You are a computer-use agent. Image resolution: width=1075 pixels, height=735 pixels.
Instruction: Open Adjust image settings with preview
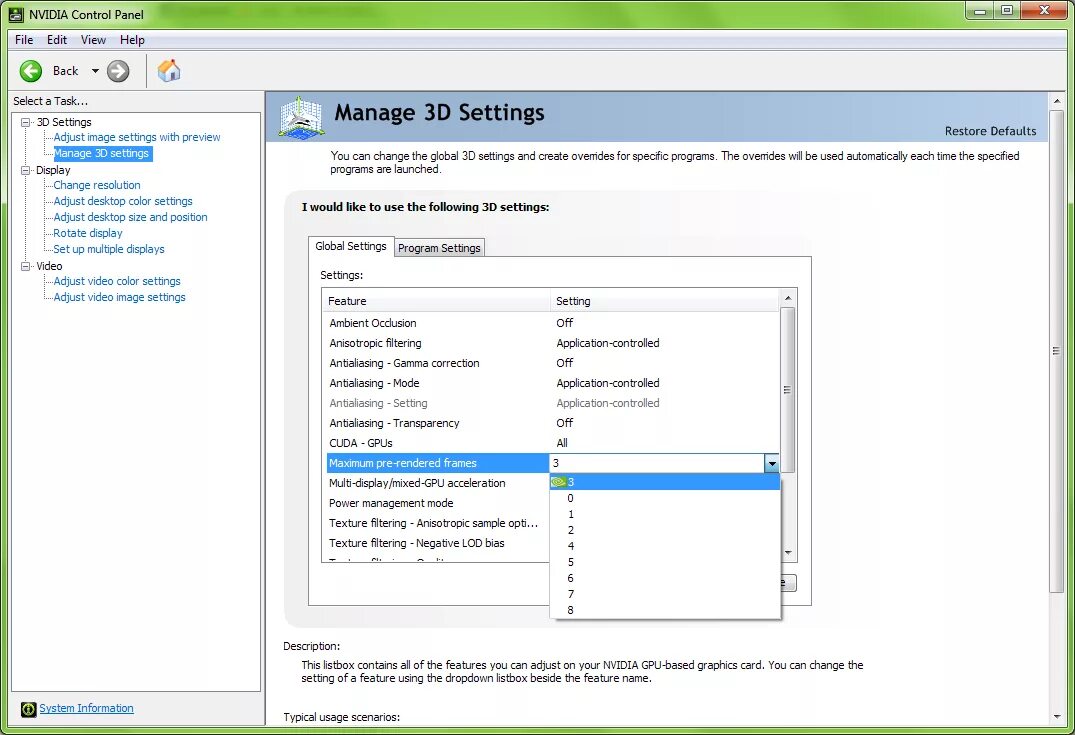click(137, 137)
